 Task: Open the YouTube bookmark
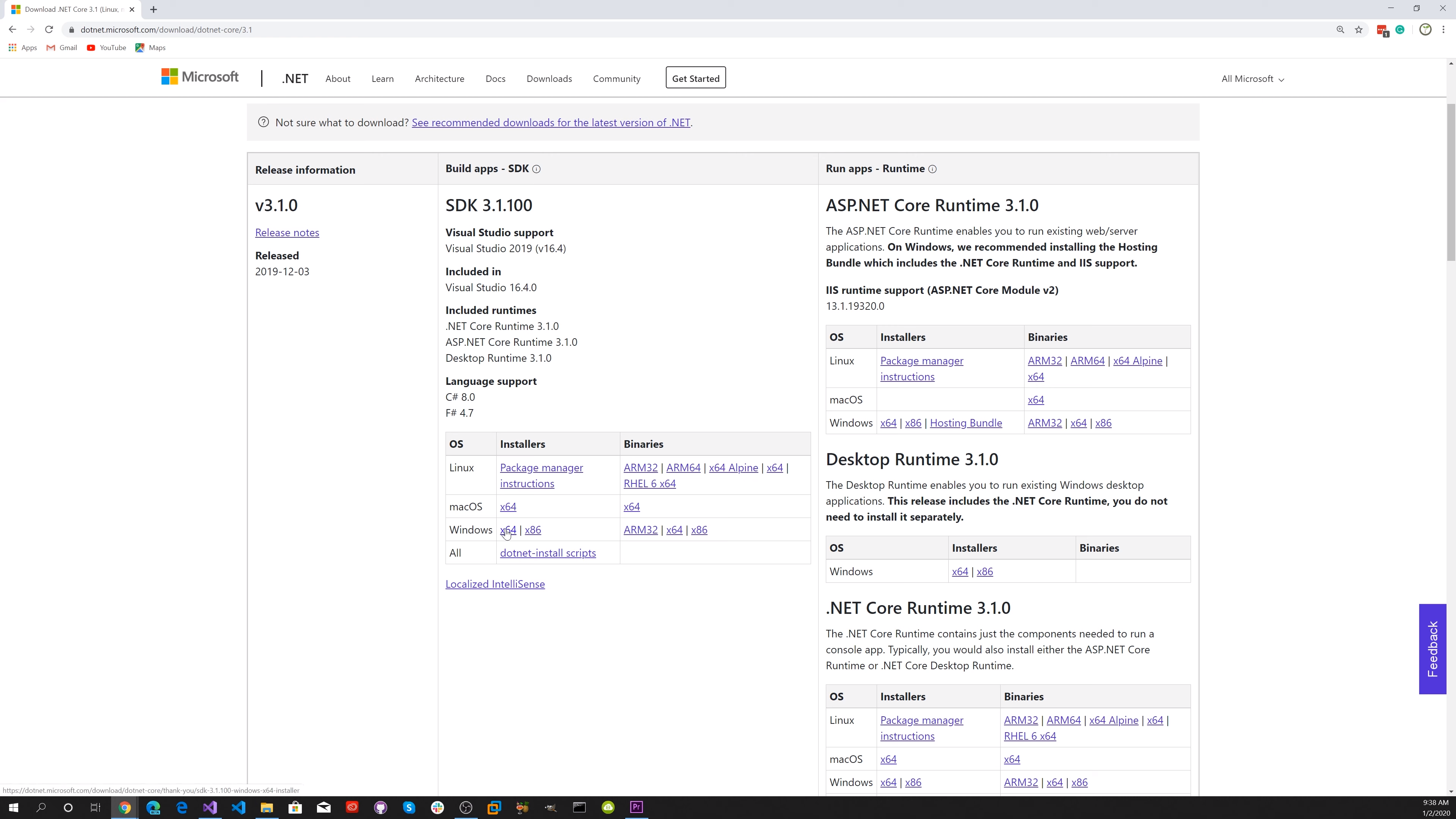click(106, 47)
